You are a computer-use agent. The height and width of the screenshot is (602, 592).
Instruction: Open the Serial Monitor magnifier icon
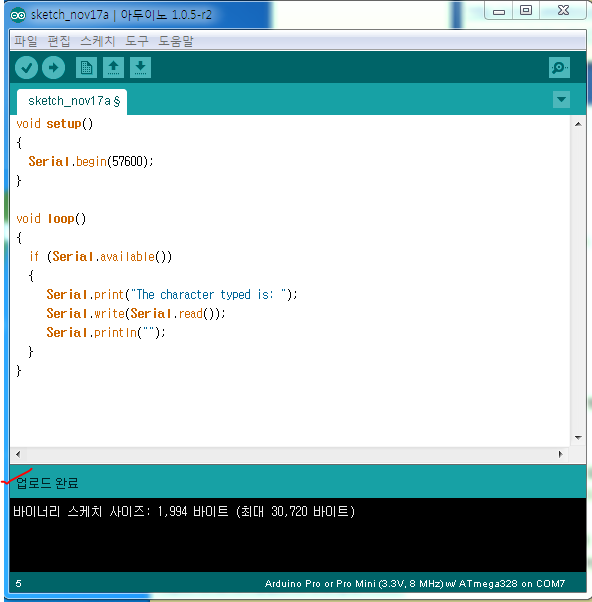pyautogui.click(x=559, y=68)
